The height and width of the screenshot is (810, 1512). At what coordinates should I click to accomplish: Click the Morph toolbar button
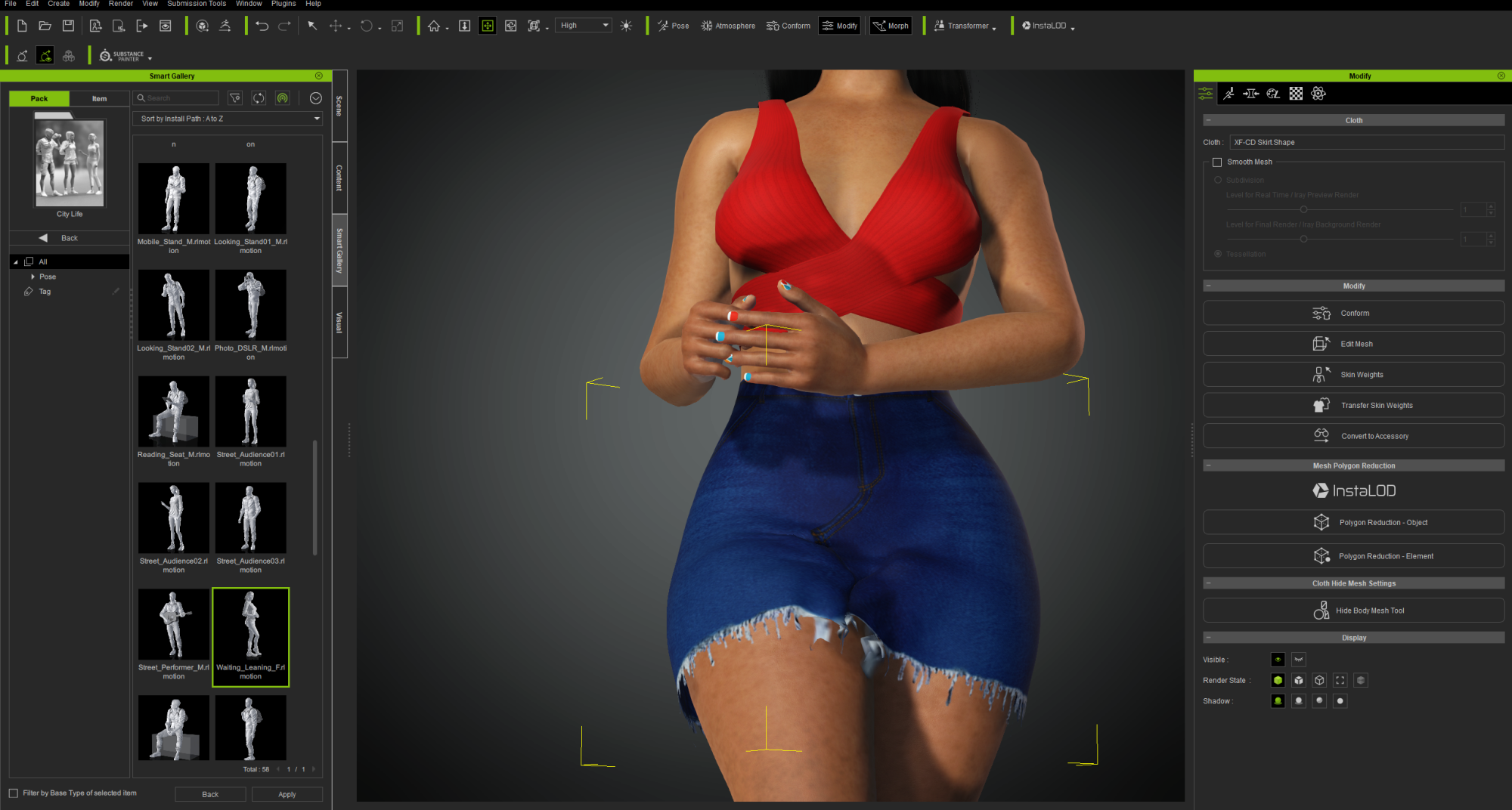891,26
